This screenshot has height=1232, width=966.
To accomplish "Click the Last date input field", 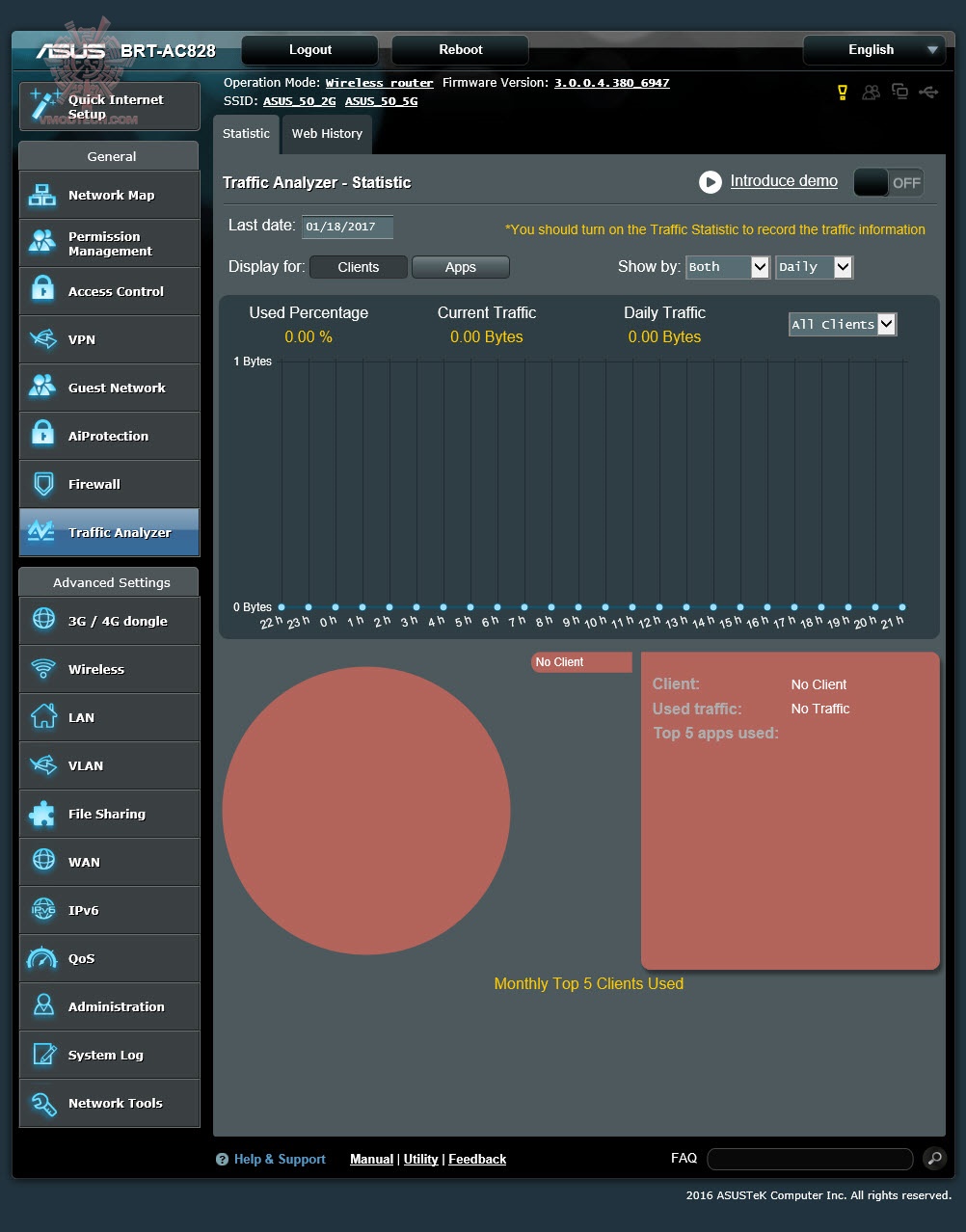I will point(347,227).
